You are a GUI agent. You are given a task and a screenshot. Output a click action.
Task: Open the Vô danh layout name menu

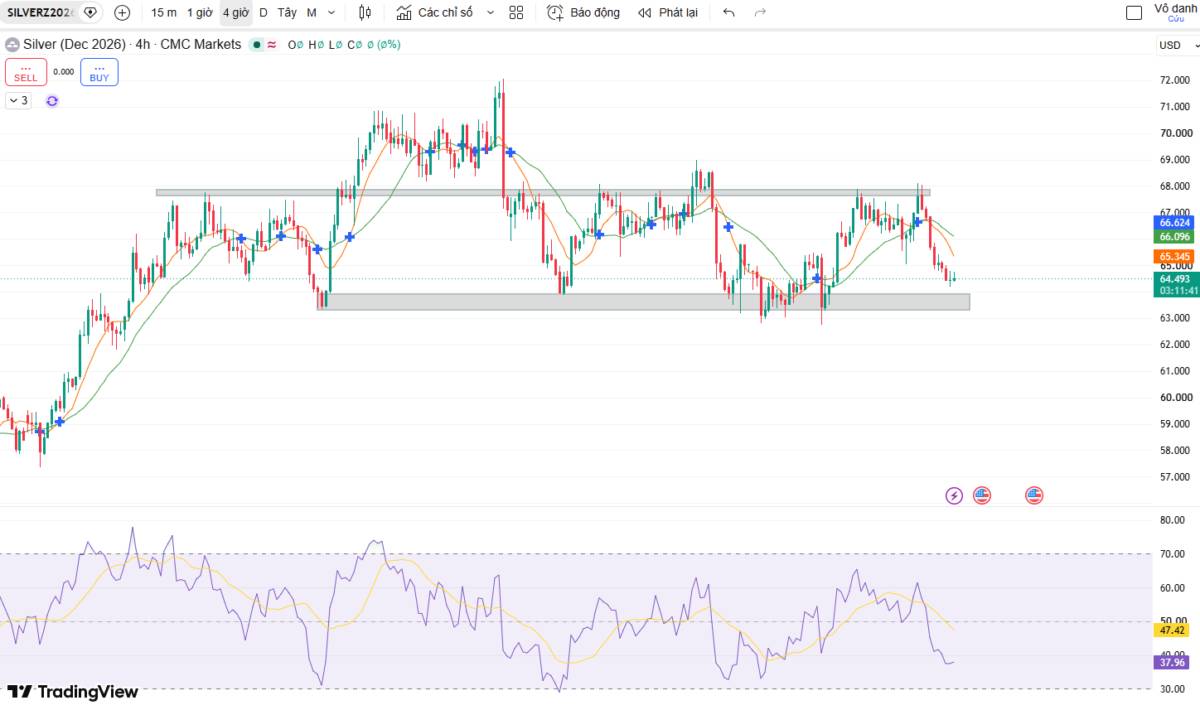click(1175, 8)
